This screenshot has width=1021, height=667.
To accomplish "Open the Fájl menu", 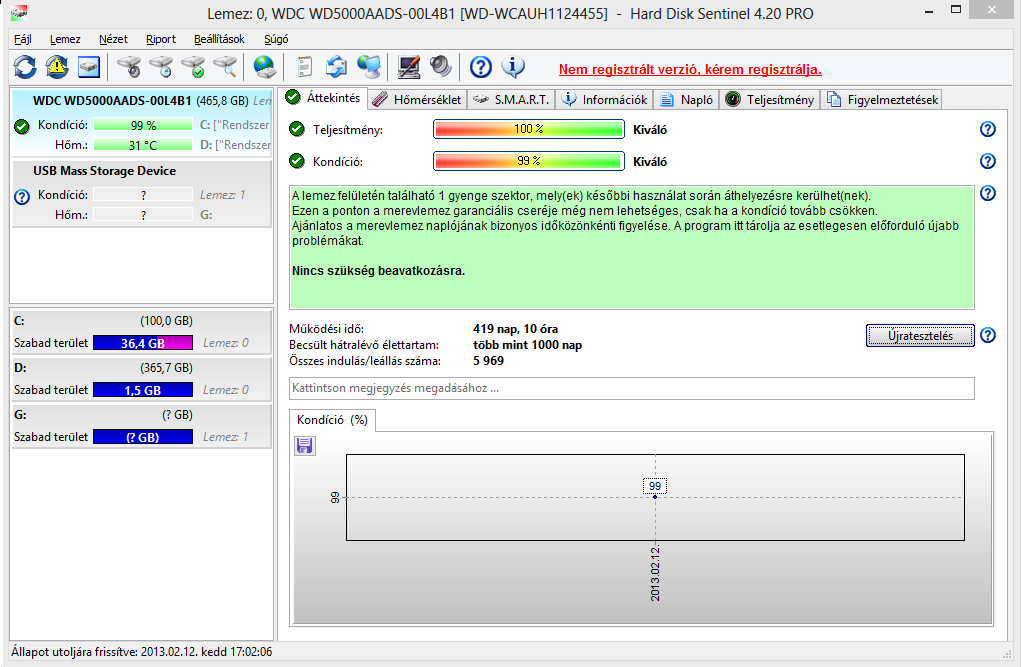I will [23, 39].
